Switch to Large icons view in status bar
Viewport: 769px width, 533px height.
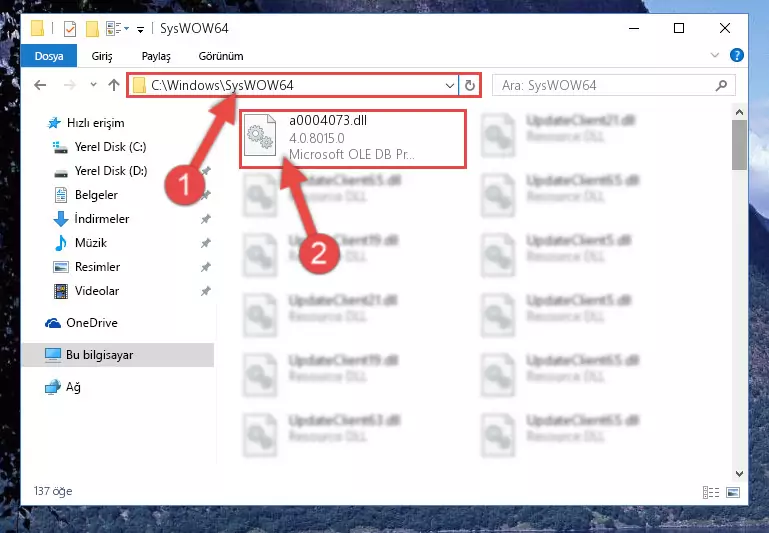point(733,492)
